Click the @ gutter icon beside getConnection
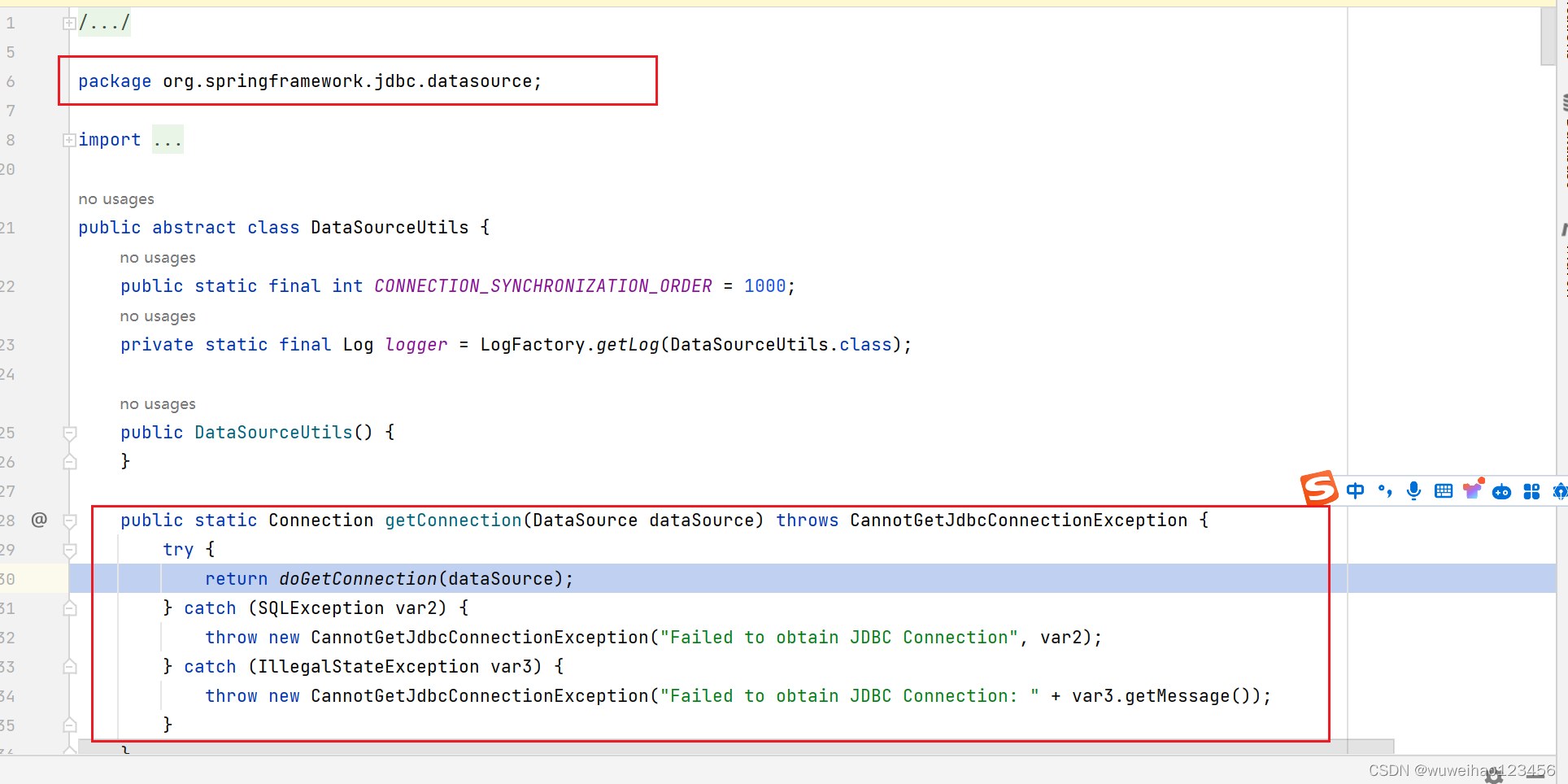 [39, 520]
